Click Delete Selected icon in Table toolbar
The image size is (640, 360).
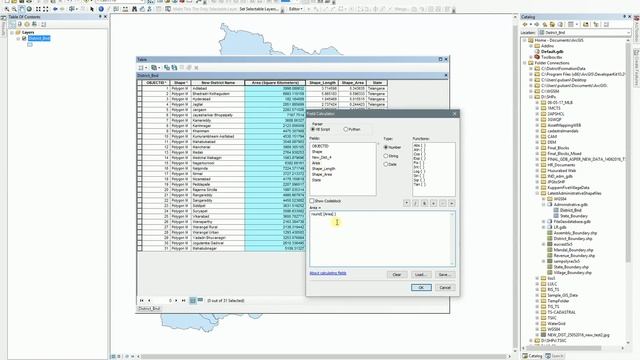click(x=196, y=68)
